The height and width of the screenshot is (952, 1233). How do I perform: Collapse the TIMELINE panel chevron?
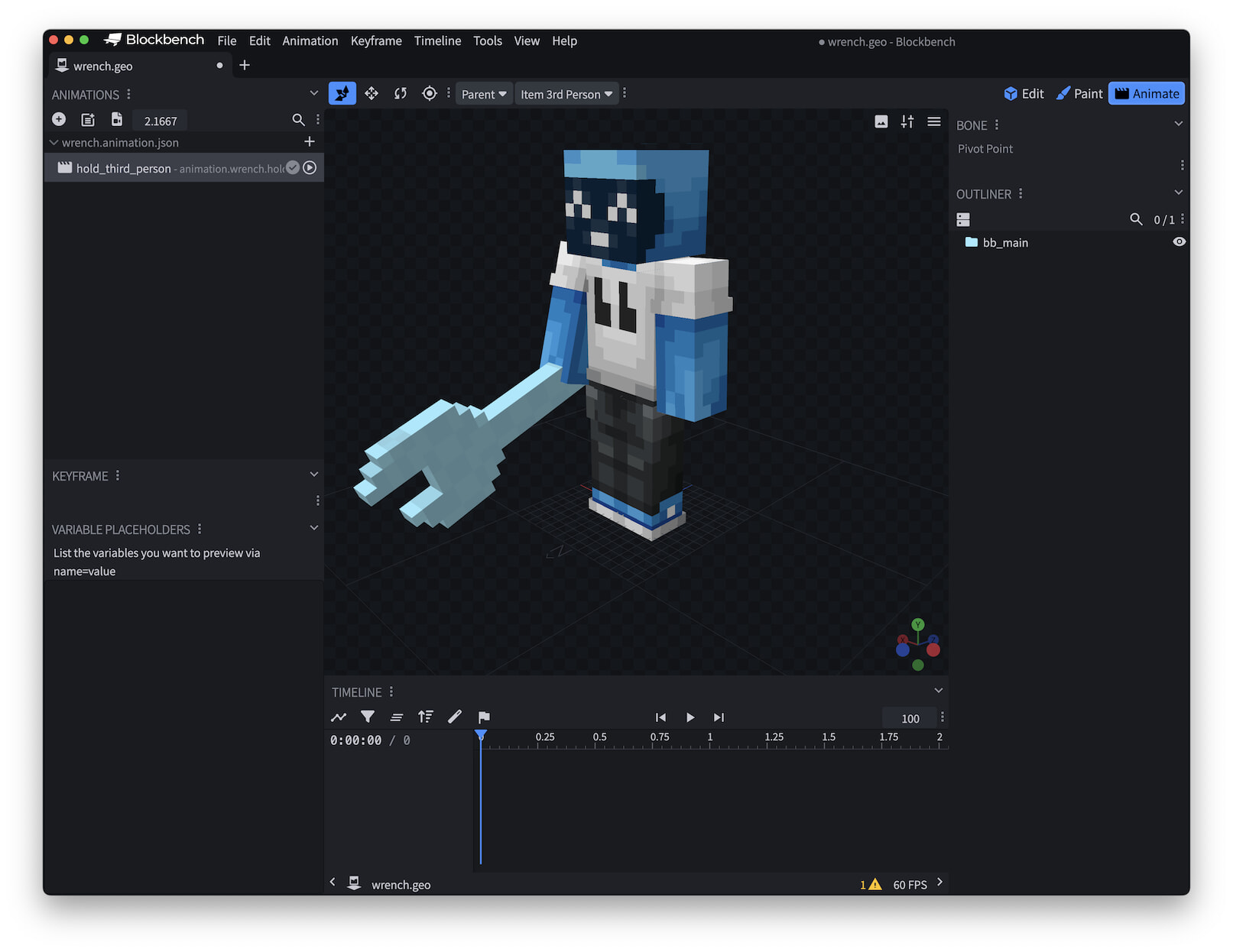pos(938,691)
